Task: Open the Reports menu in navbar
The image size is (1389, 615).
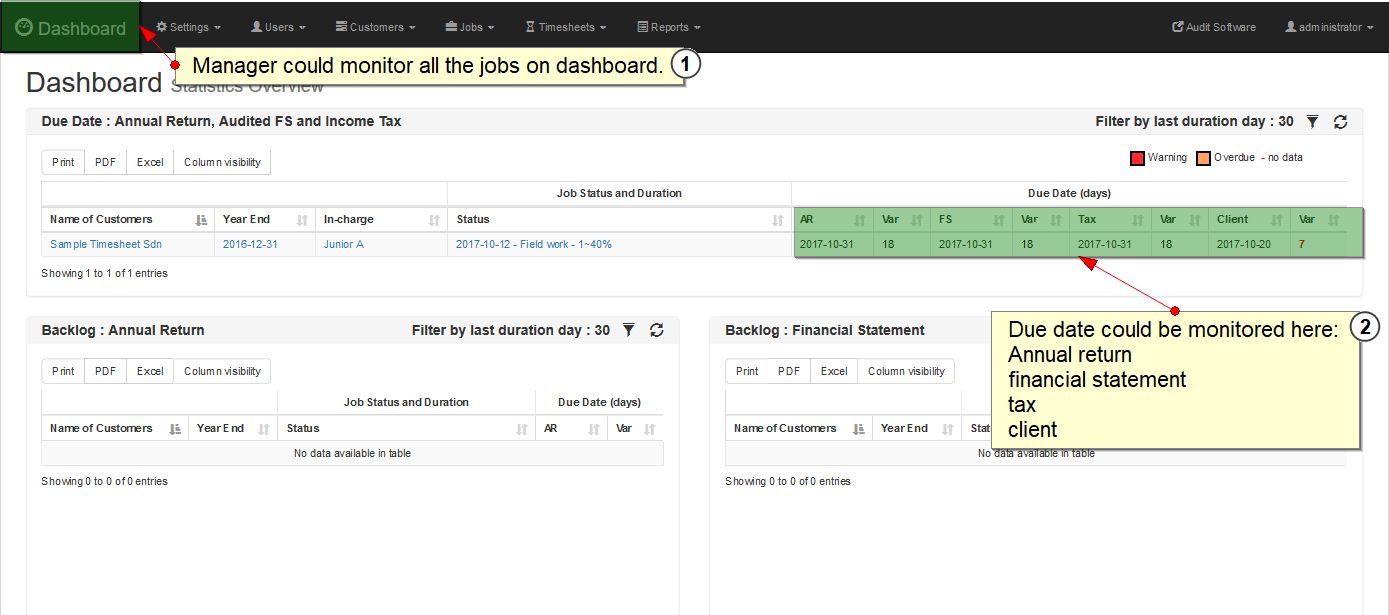Action: 669,27
